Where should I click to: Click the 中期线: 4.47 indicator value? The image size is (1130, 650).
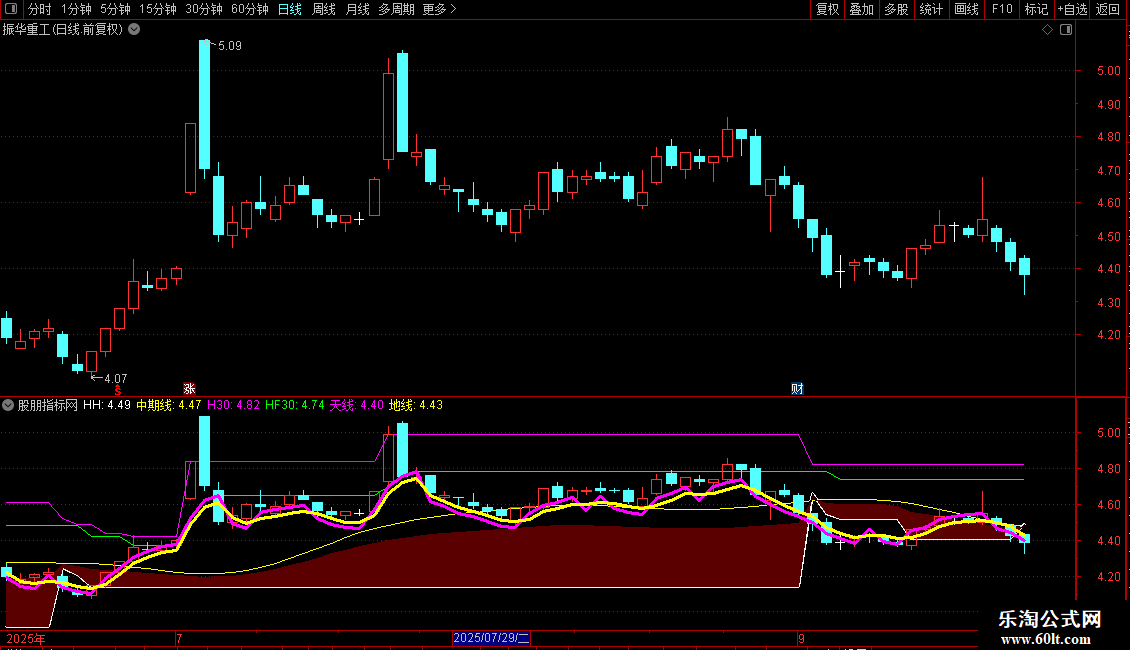[x=169, y=405]
